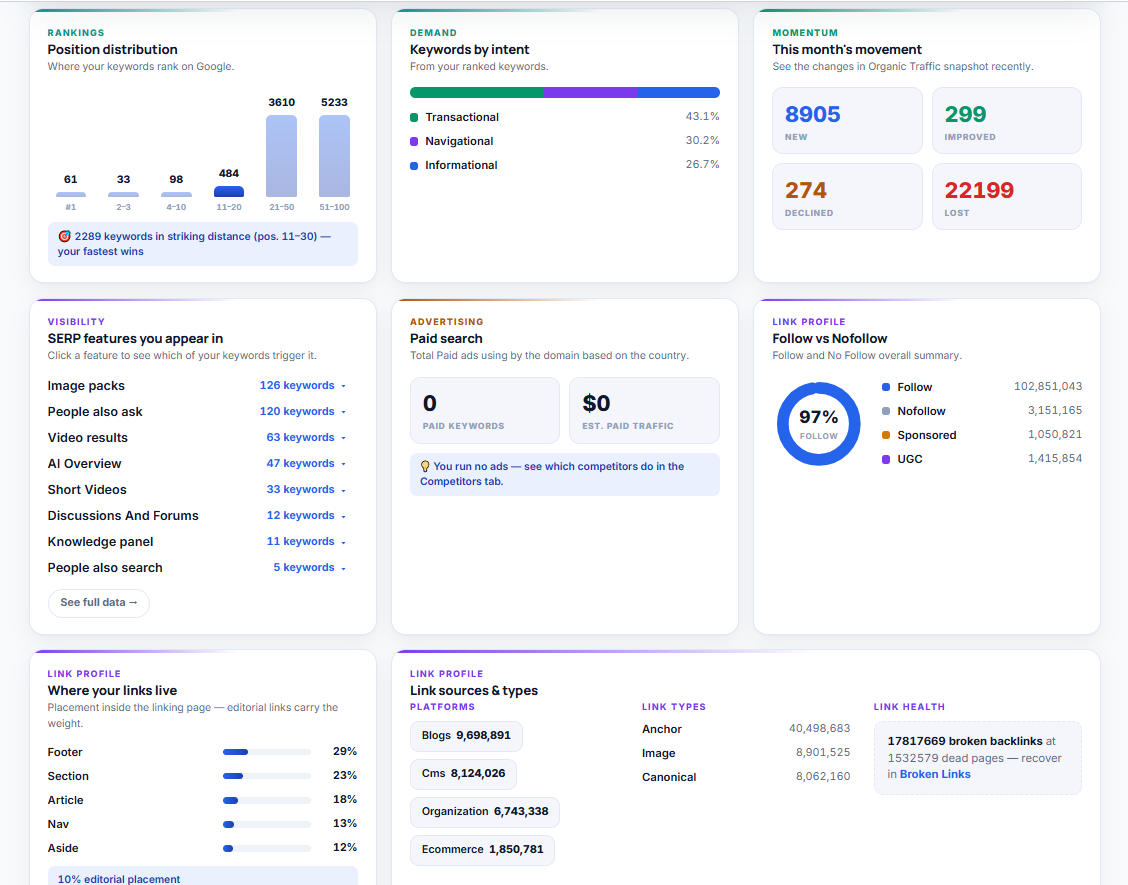Screen dimensions: 1128x885
Task: Click the 51–100 position bar with 5233
Action: [335, 156]
